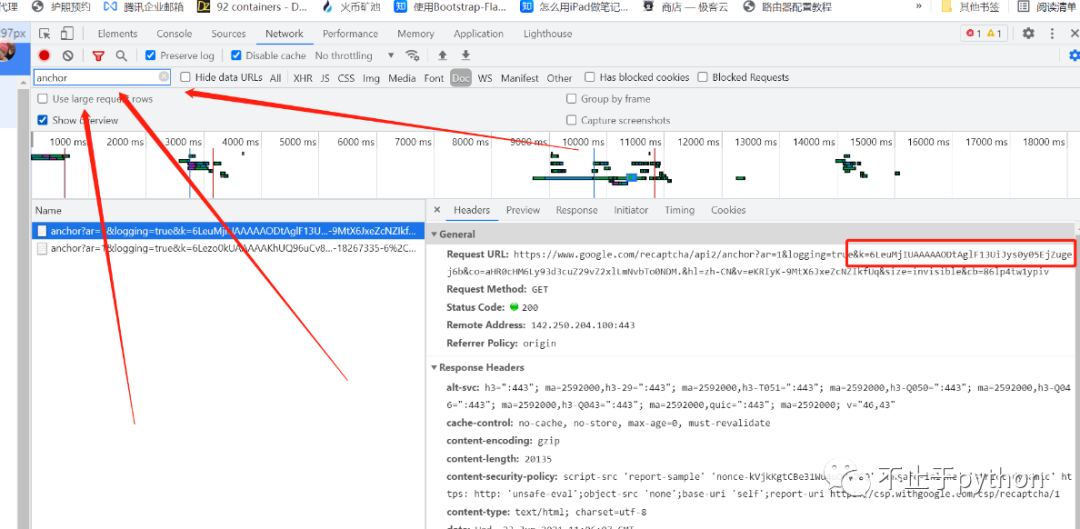This screenshot has width=1080, height=529.
Task: Clear the network log
Action: tap(68, 56)
